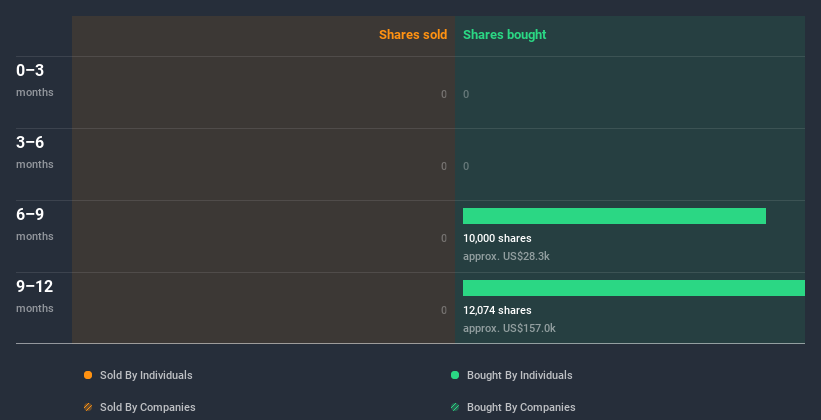Toggle the Sold By Companies legend label
Screen dimensions: 821x420
[147, 407]
